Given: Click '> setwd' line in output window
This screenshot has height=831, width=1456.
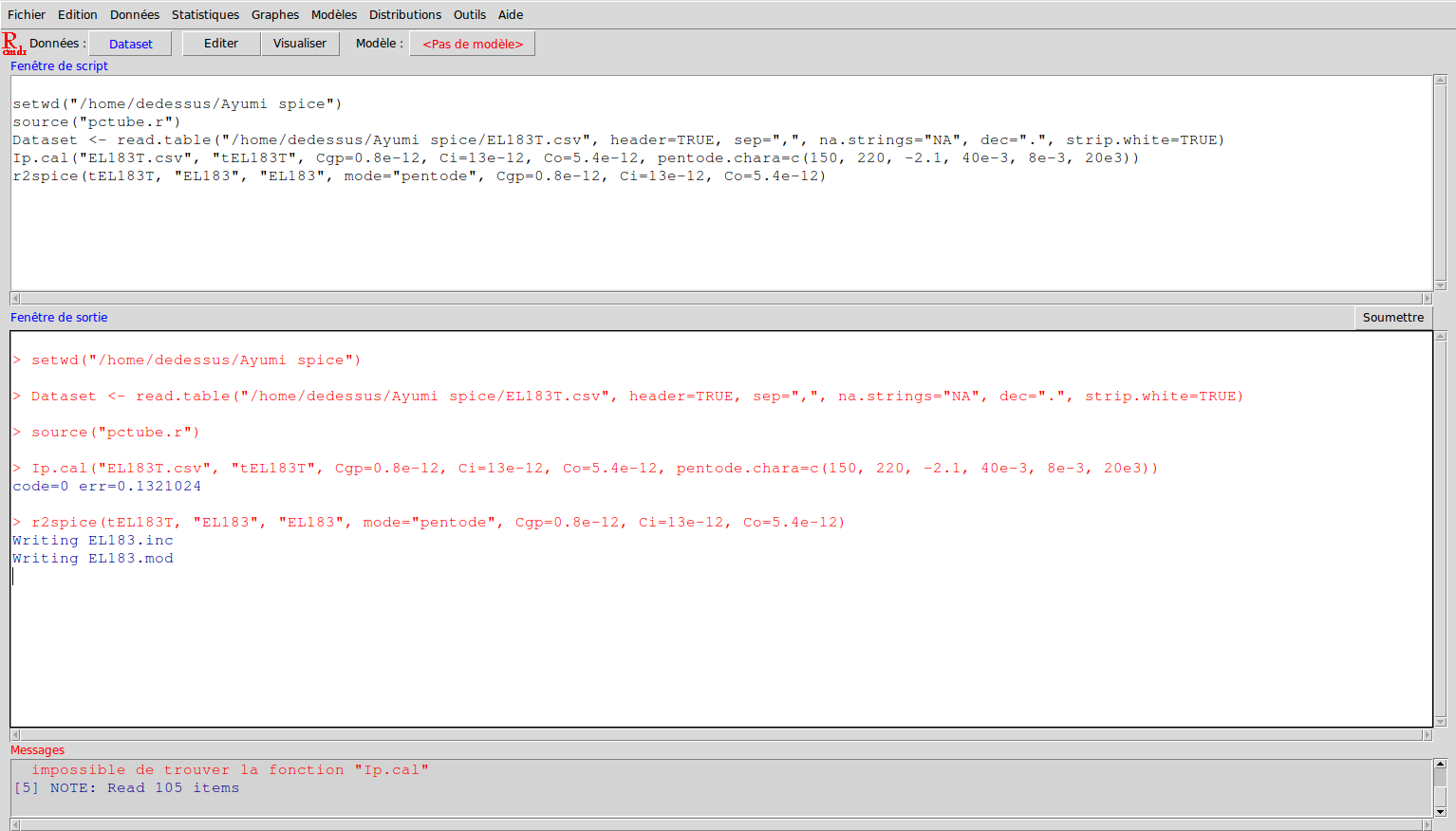Looking at the screenshot, I should (187, 360).
